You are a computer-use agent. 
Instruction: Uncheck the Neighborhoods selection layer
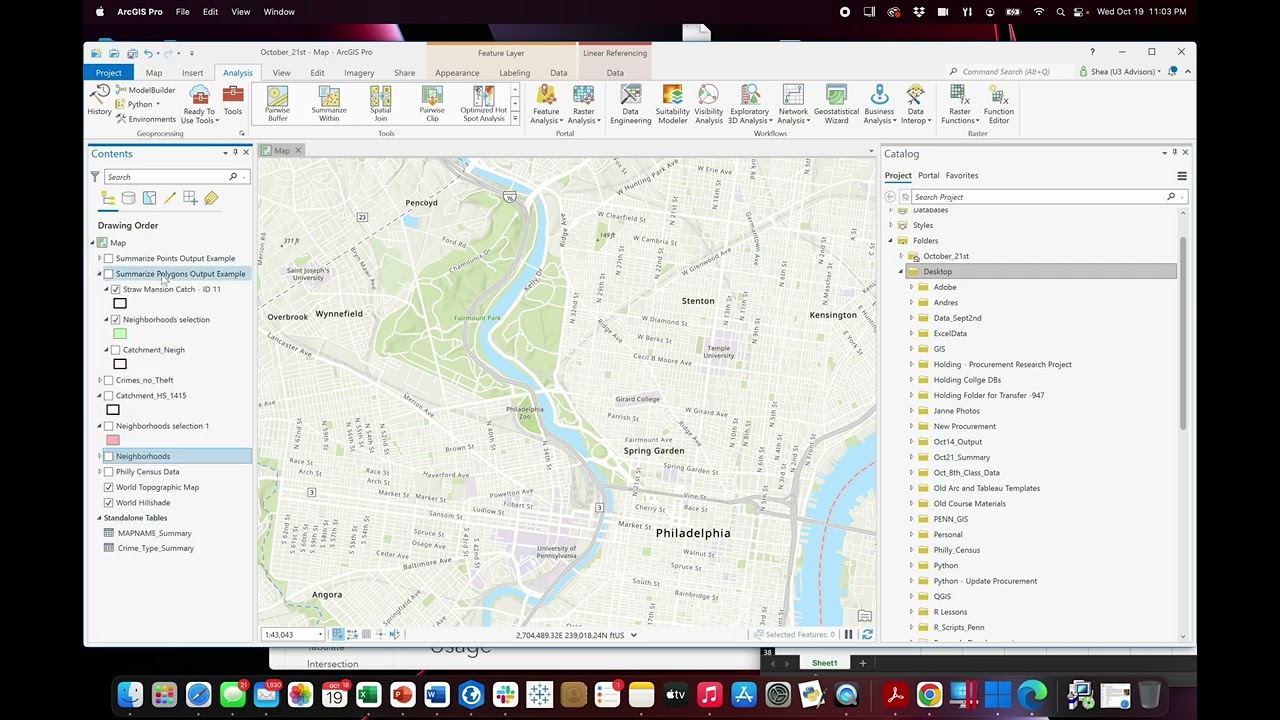[x=116, y=320]
